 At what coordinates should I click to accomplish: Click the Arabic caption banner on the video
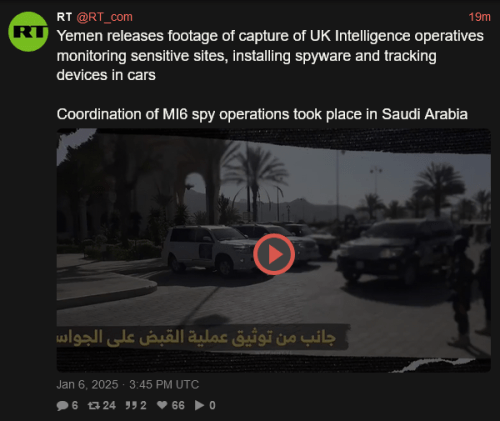tap(203, 337)
